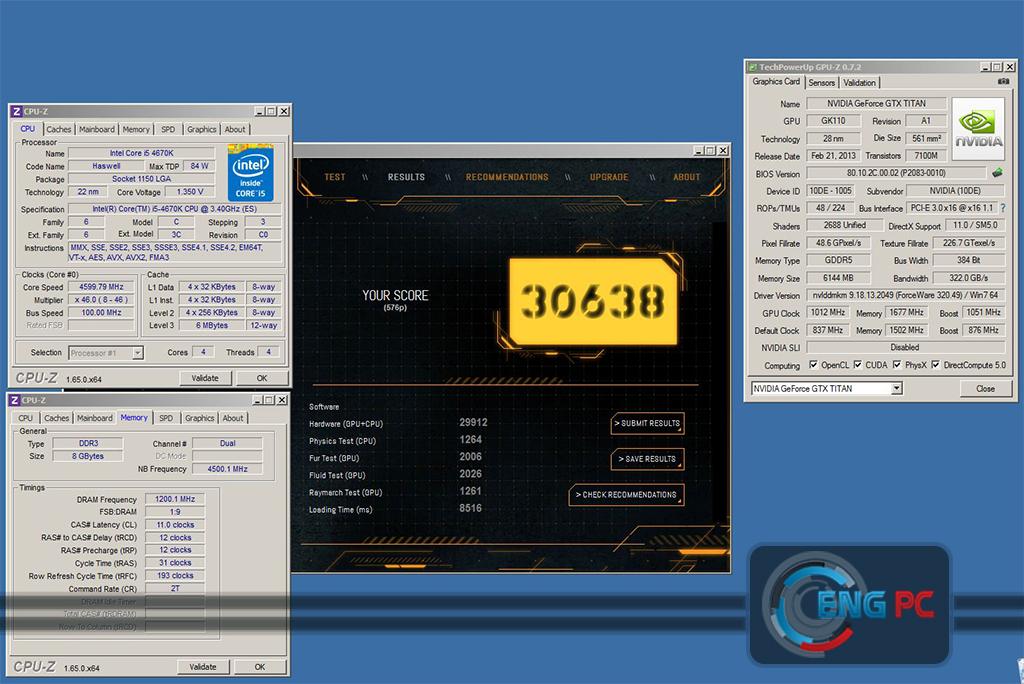Click SUBMIT RESULTS button
Image resolution: width=1024 pixels, height=684 pixels.
[647, 423]
